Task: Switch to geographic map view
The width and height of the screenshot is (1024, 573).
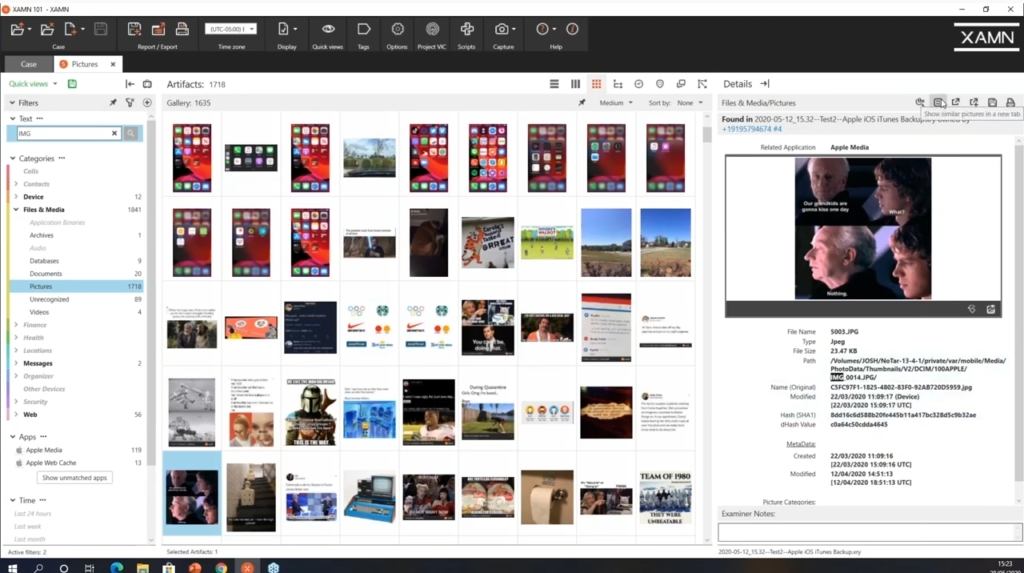Action: (660, 84)
